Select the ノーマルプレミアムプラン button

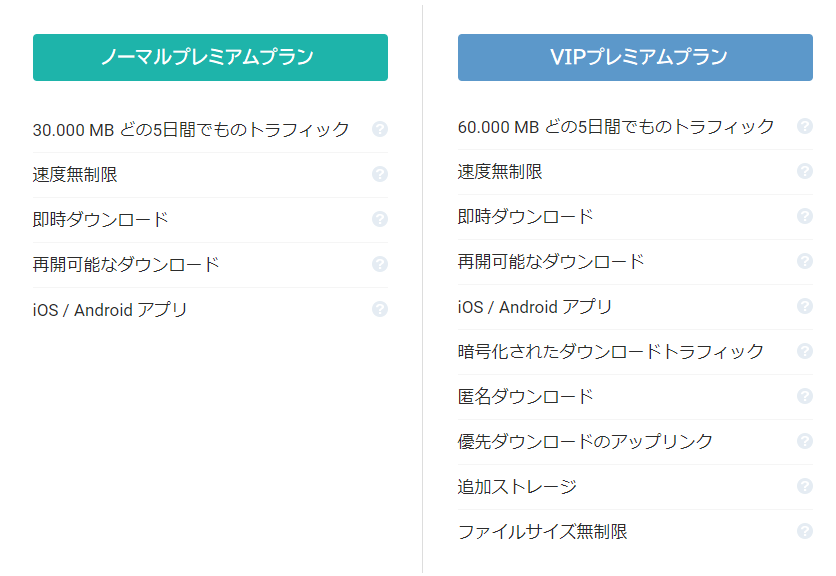point(210,58)
